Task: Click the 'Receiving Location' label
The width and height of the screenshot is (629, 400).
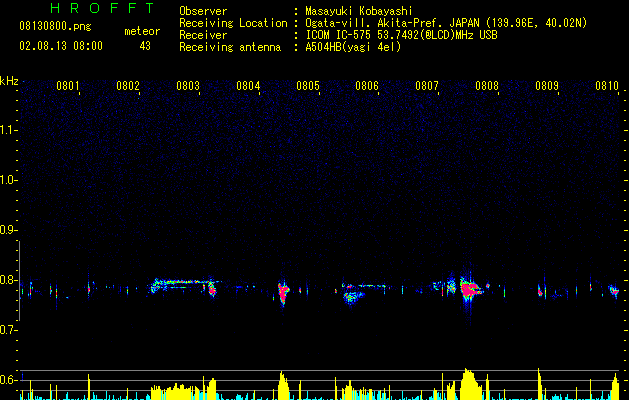Action: (233, 23)
